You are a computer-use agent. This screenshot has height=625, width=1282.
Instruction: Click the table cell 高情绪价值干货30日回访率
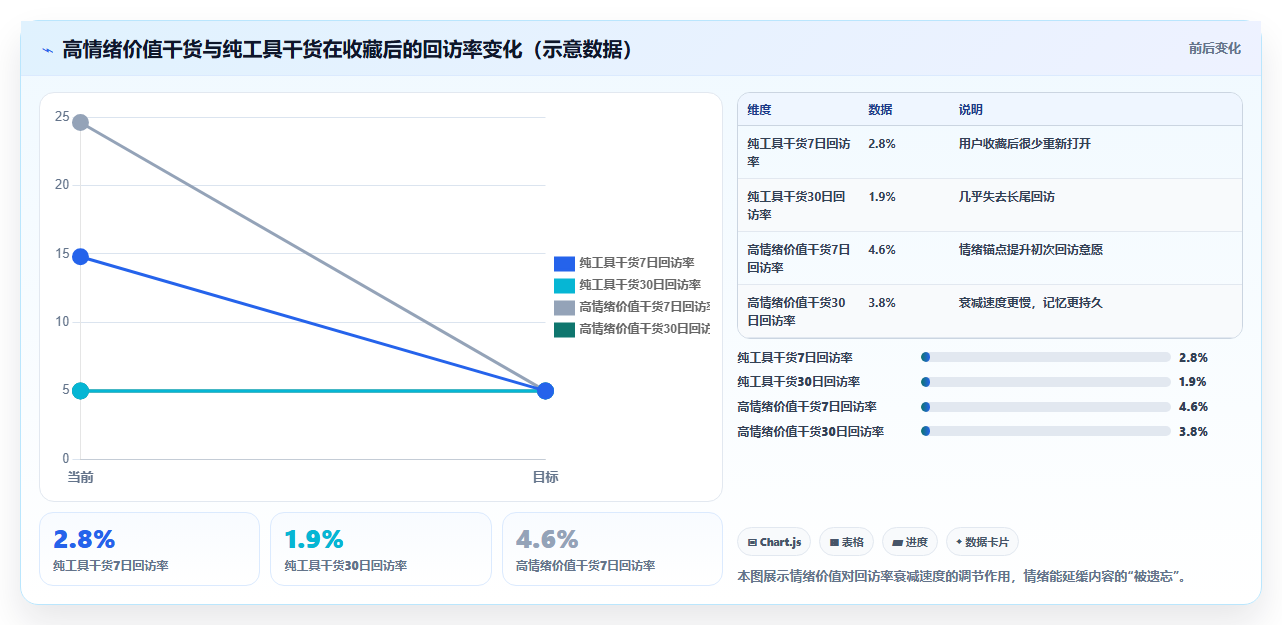[799, 311]
